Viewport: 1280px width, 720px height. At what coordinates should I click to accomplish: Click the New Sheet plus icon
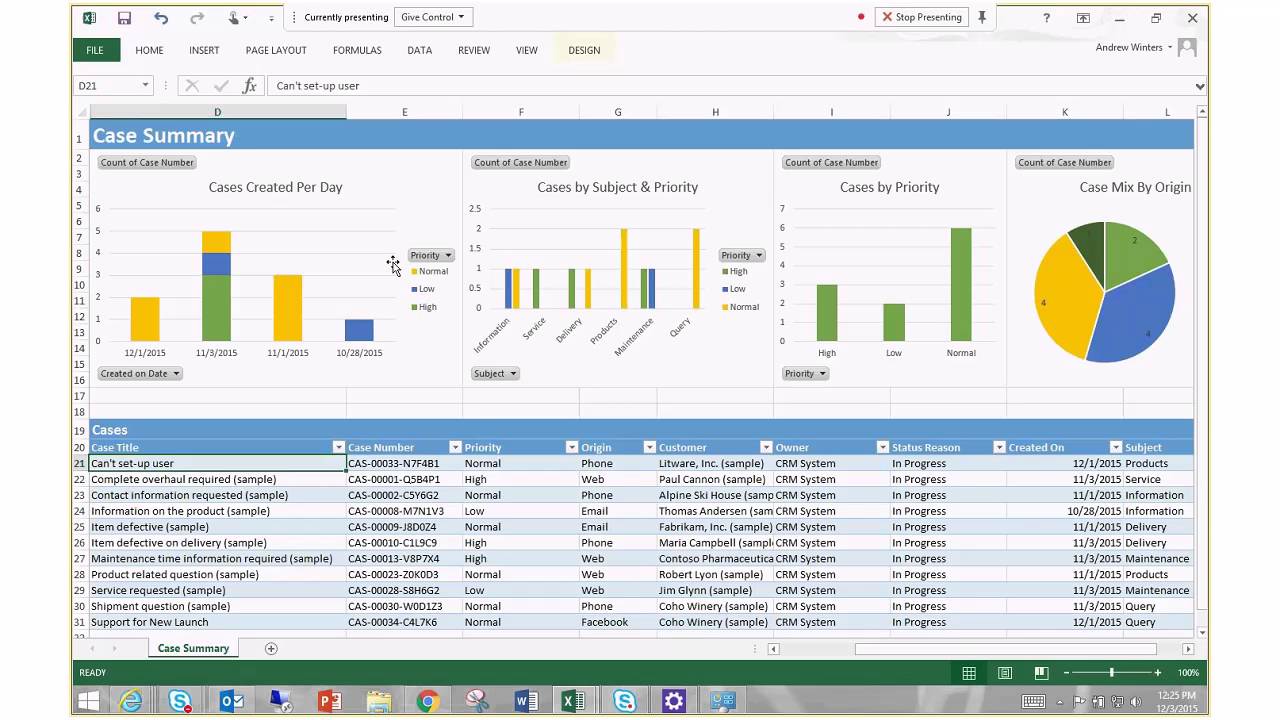(x=271, y=648)
